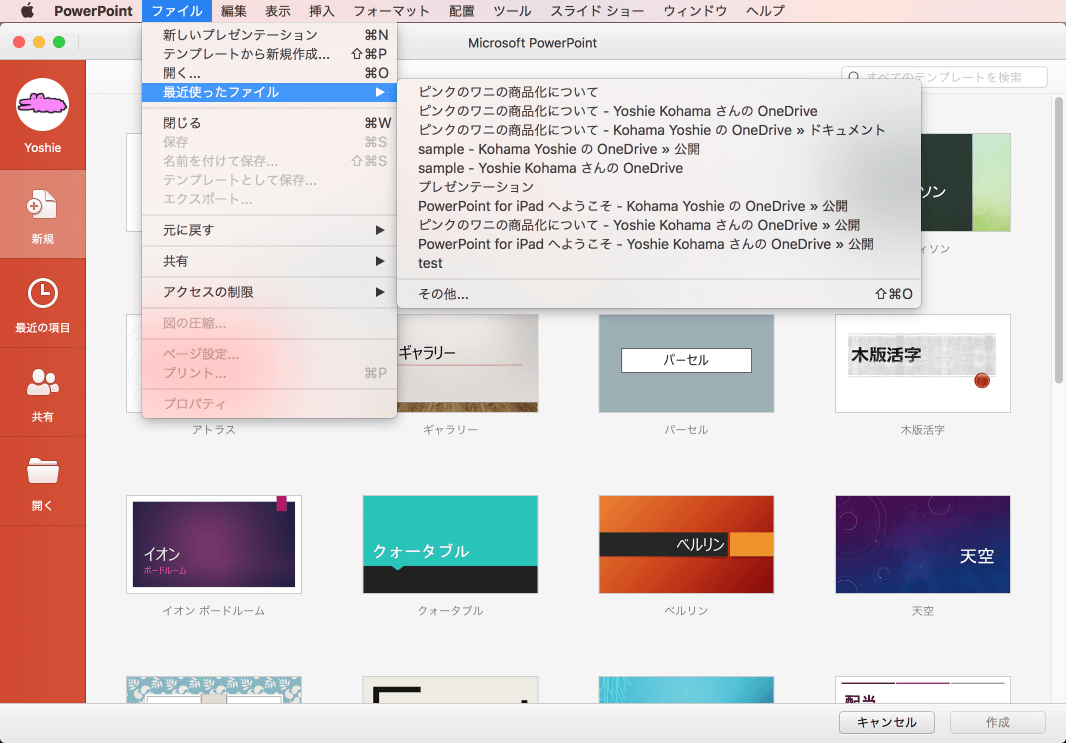Open the 挿入 menu
1066x743 pixels.
(x=322, y=11)
